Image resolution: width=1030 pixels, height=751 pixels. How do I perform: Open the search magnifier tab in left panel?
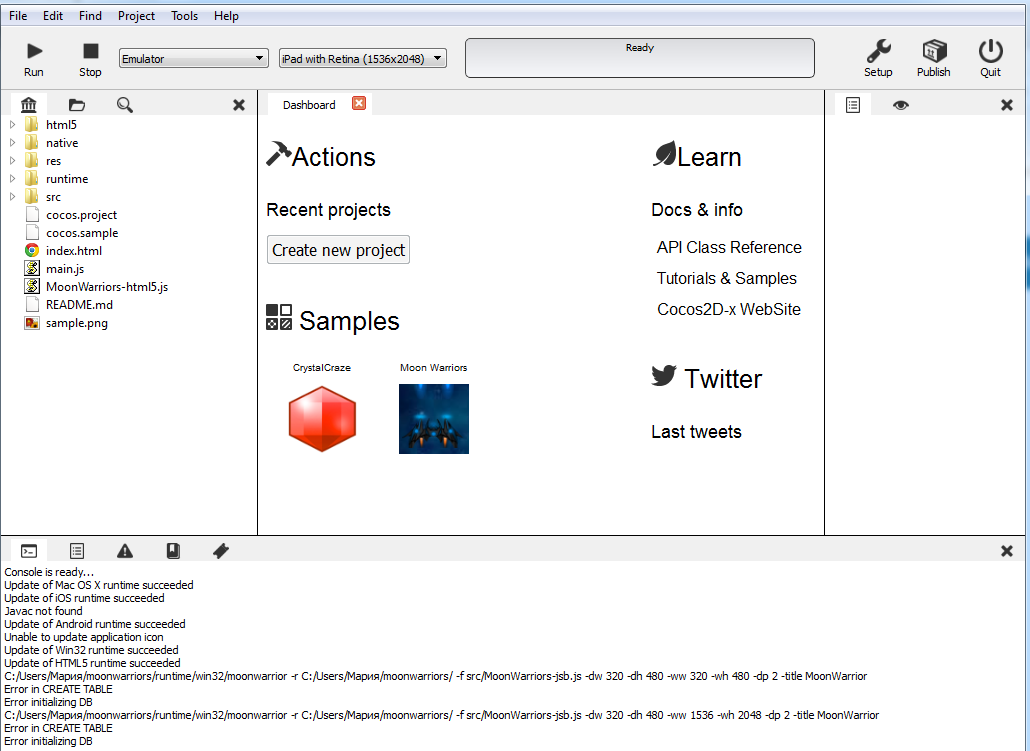(125, 104)
